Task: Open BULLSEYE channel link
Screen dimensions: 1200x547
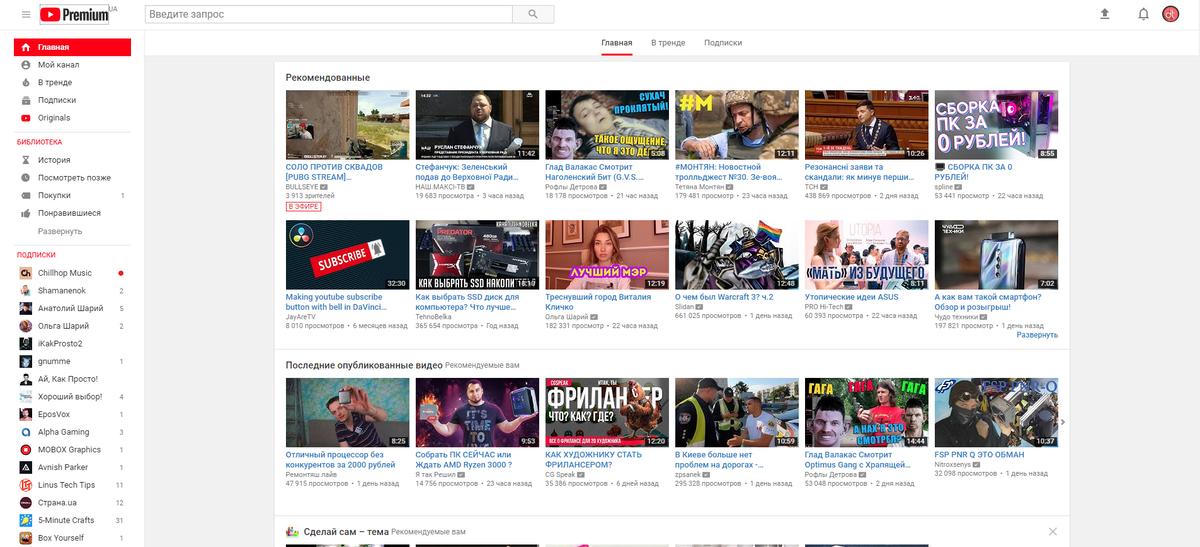Action: tap(304, 186)
